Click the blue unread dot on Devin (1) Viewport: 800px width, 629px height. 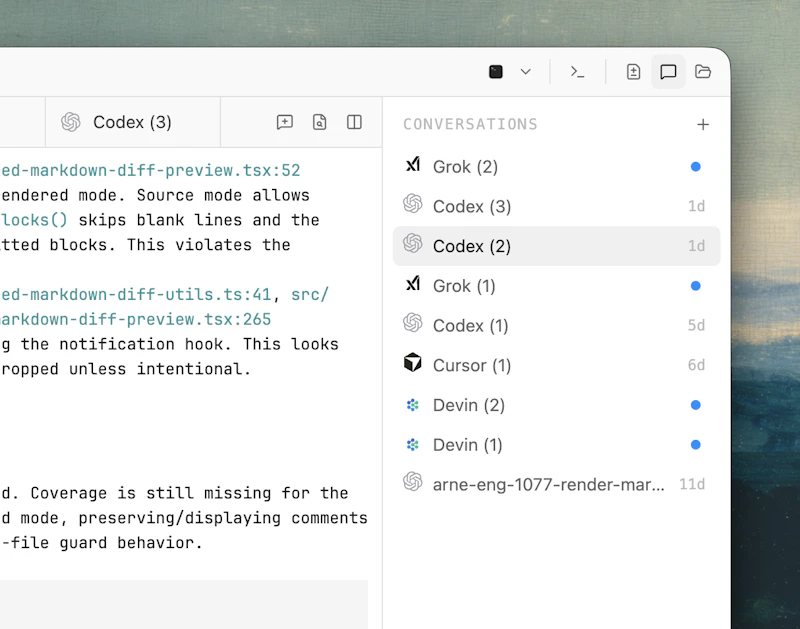pyautogui.click(x=695, y=445)
